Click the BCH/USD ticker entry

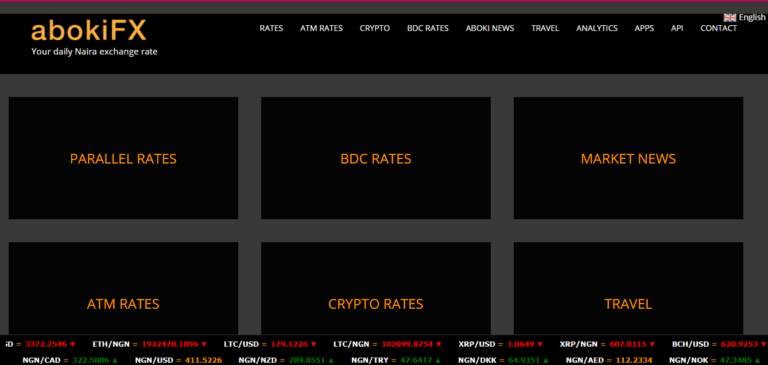click(x=720, y=344)
